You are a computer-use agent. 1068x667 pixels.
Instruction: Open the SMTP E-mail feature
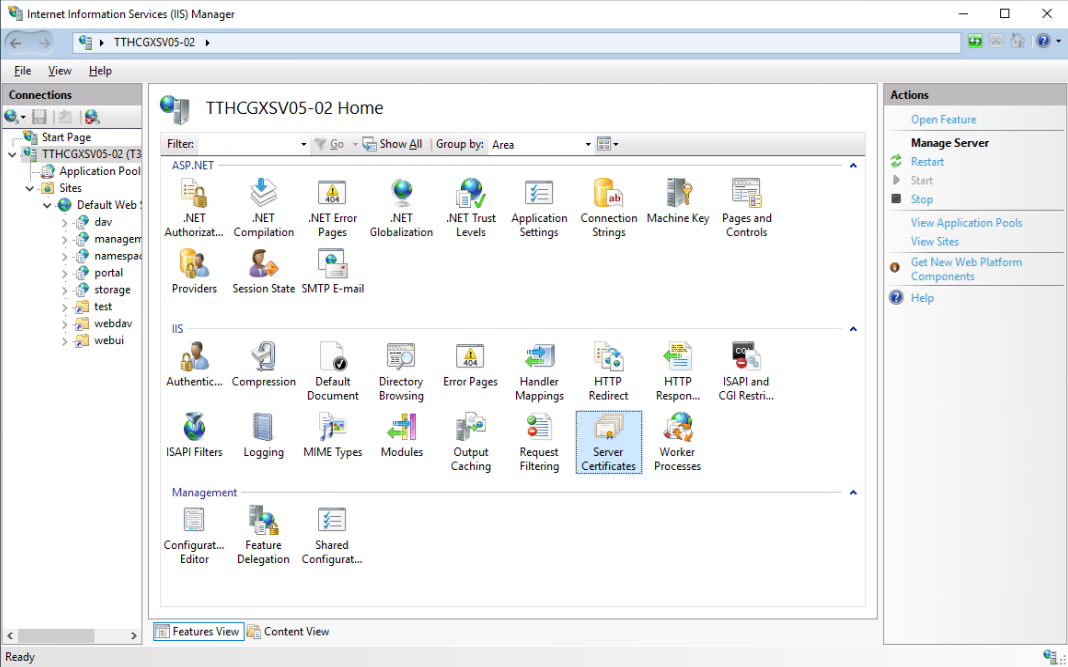tap(332, 271)
